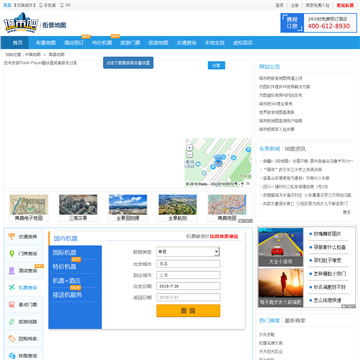Click the 中国地图 breadcrumb link
The height and width of the screenshot is (360, 360).
33,54
